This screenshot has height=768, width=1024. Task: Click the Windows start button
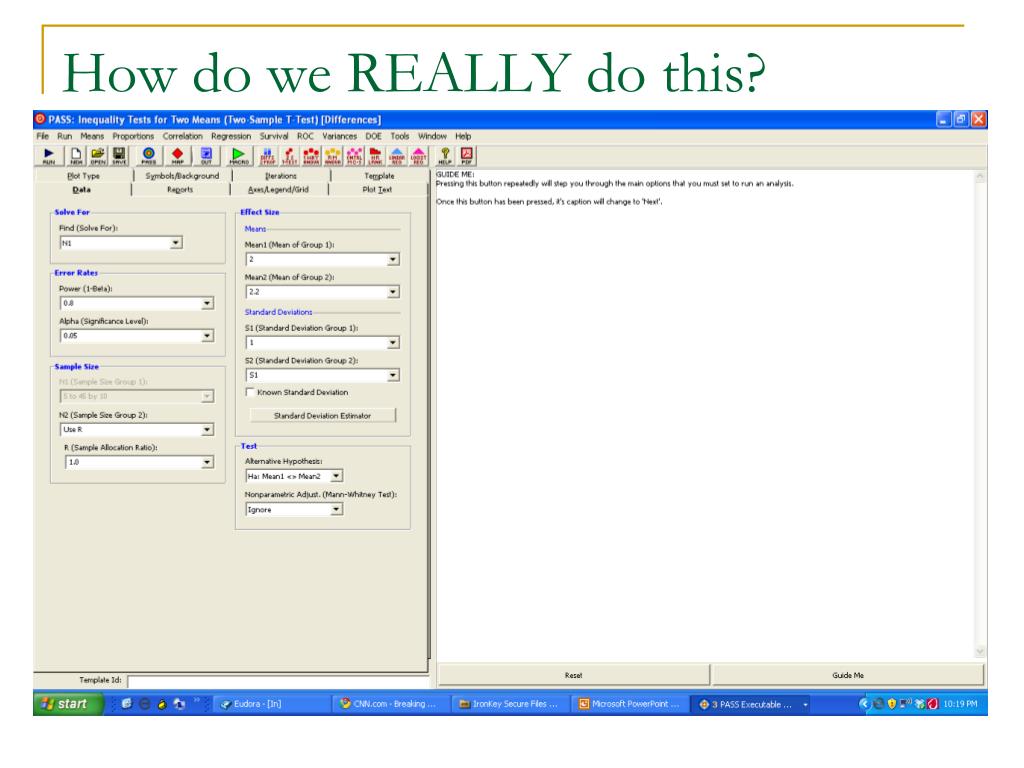(x=68, y=704)
